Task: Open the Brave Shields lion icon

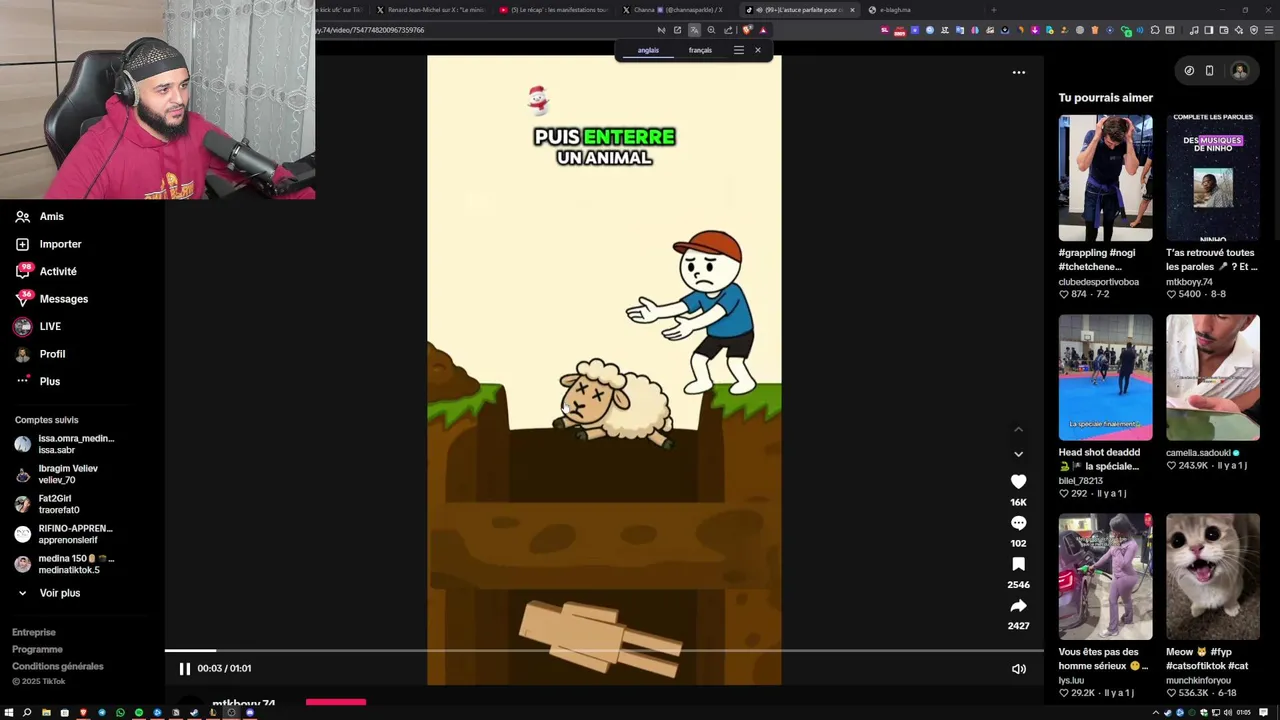Action: coord(747,30)
